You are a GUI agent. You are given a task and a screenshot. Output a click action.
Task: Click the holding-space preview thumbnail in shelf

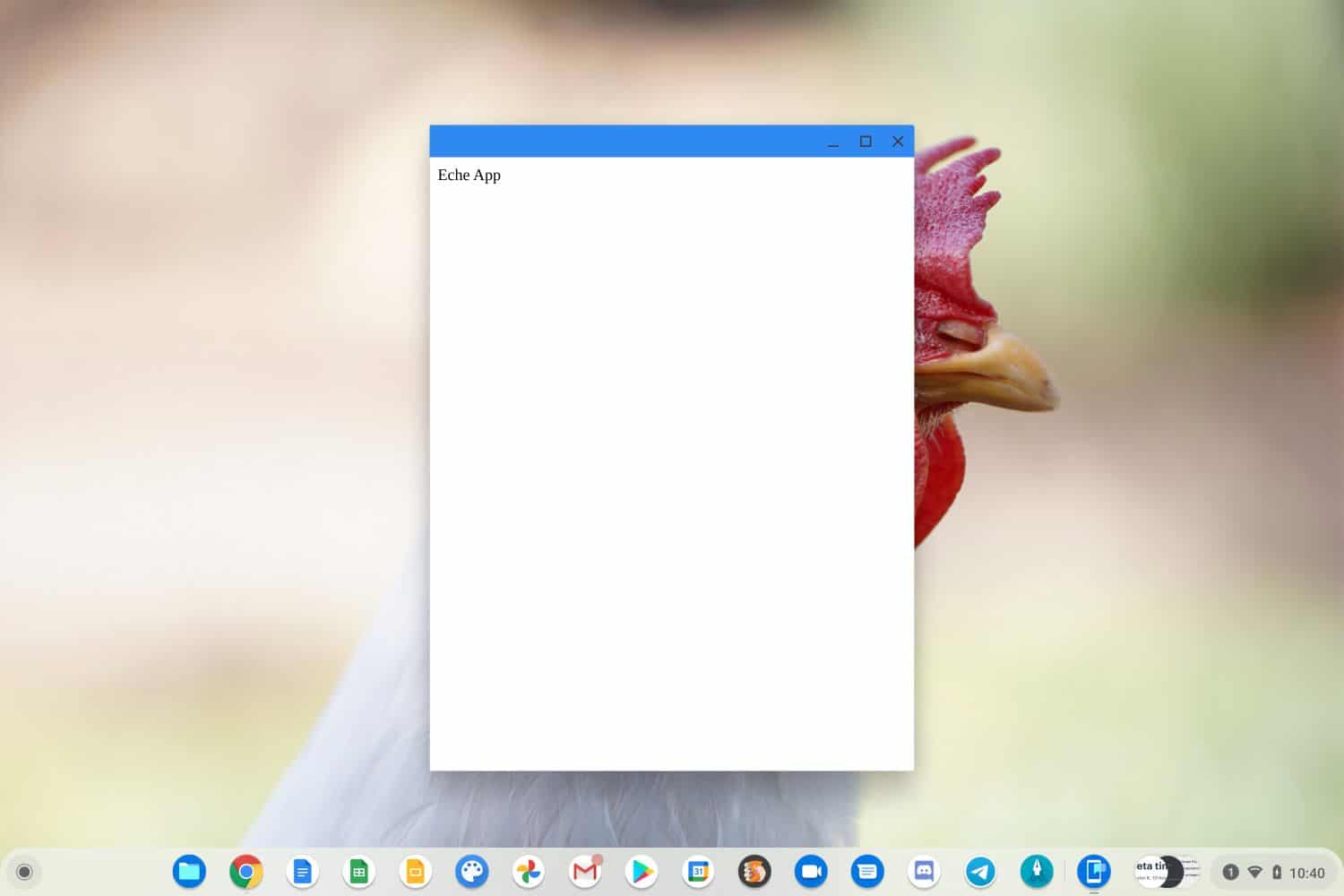[x=1167, y=871]
